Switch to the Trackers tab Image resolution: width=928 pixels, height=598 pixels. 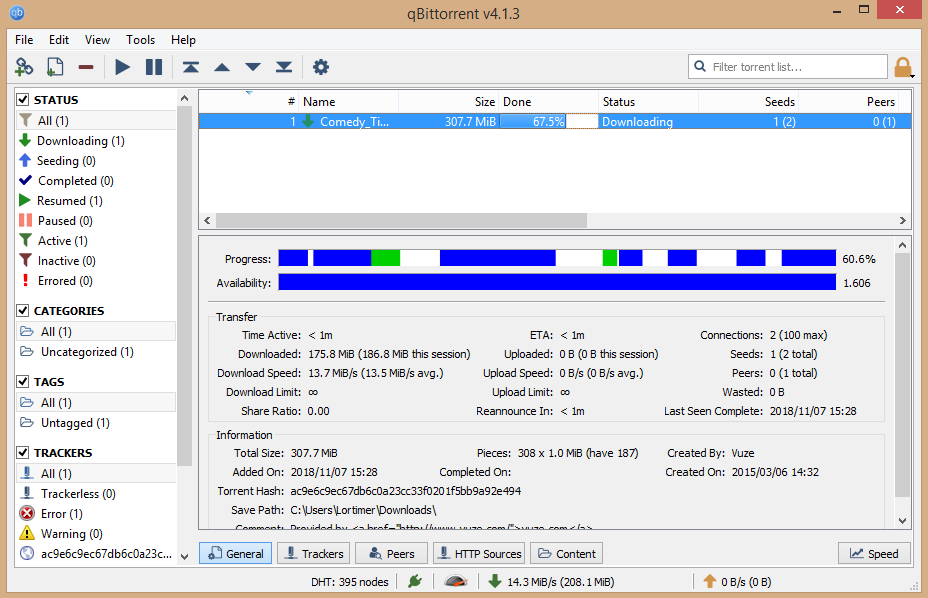click(314, 554)
